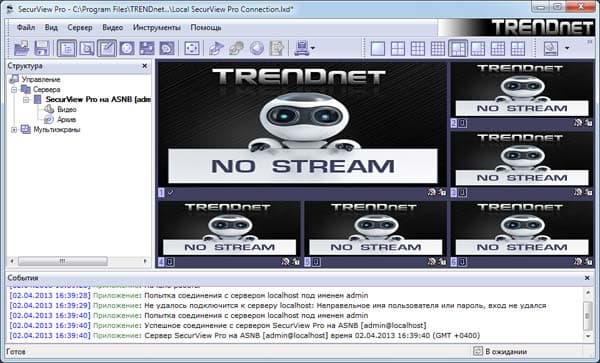Click the rightmost icon on pane 4 bar
Viewport: 600px width, 363px height.
(x=296, y=262)
